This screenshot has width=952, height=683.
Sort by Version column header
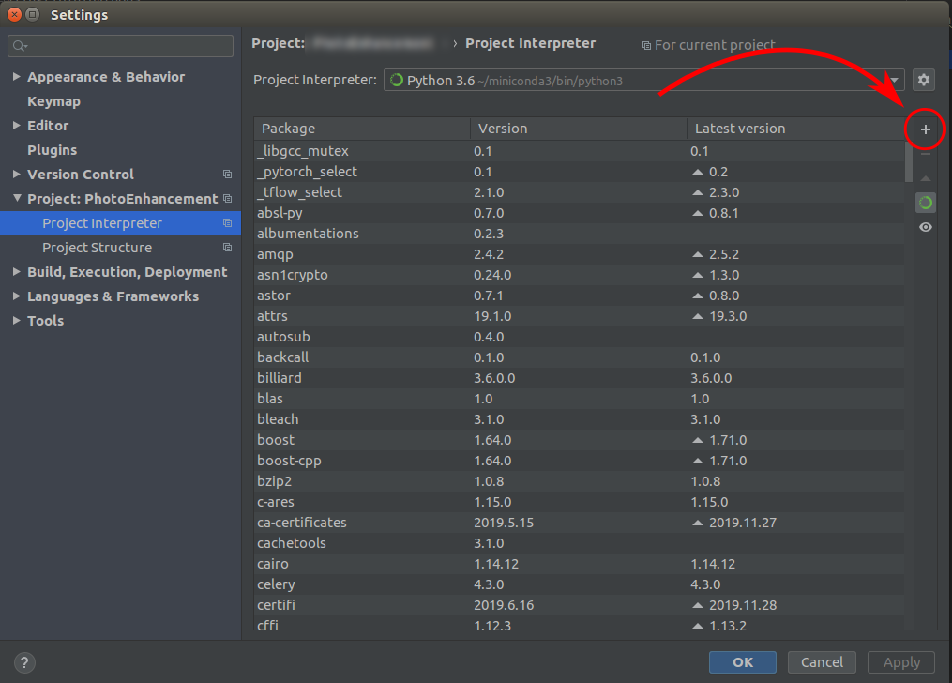[x=579, y=129]
